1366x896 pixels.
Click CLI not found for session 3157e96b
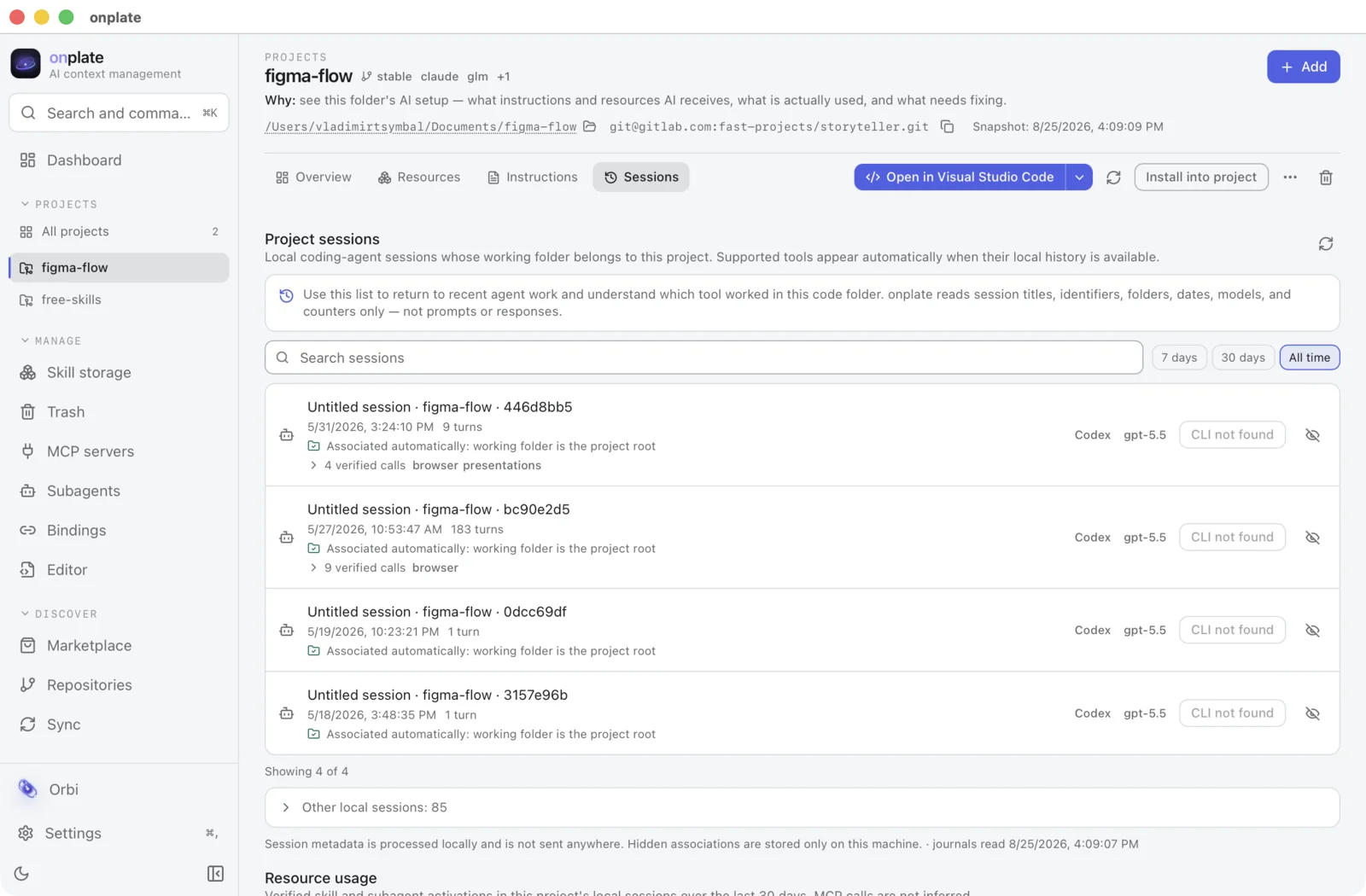click(1232, 713)
